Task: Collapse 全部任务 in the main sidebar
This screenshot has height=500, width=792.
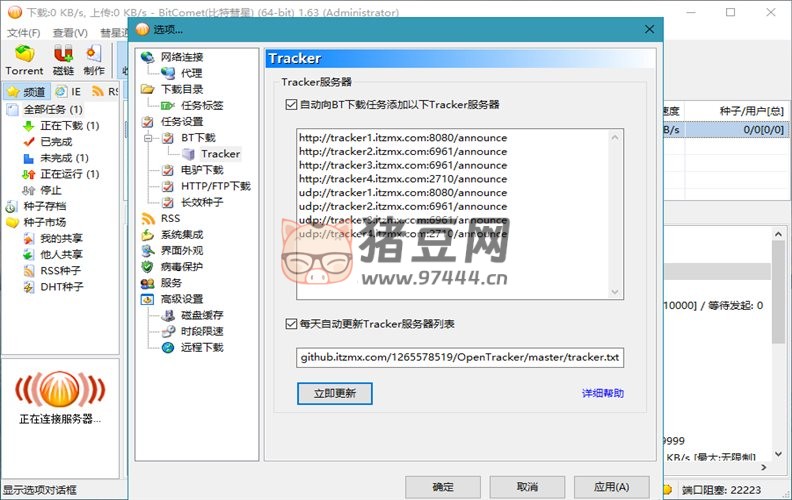Action: tap(11, 109)
